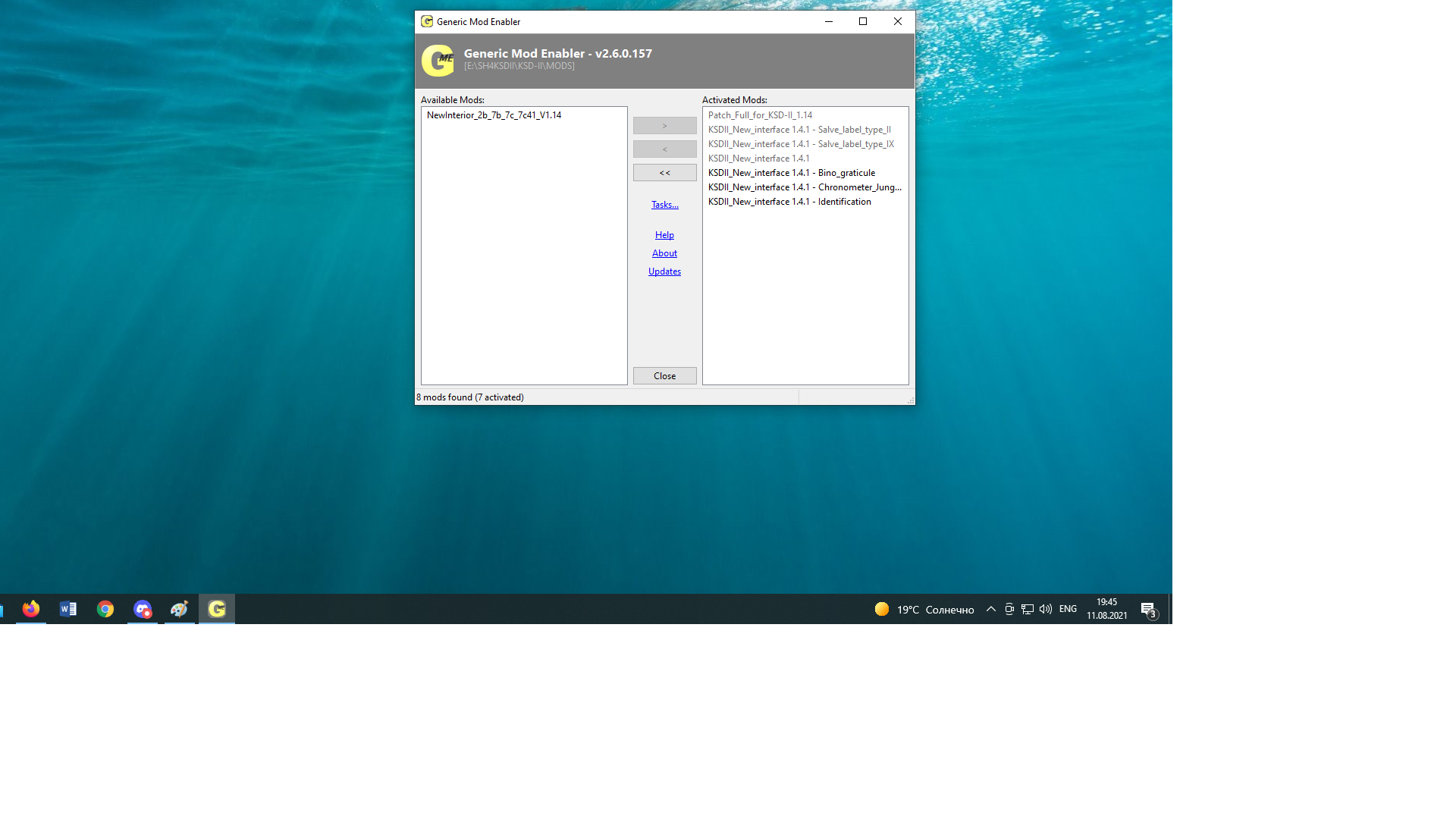Open the About link
The image size is (1456, 819).
(664, 253)
